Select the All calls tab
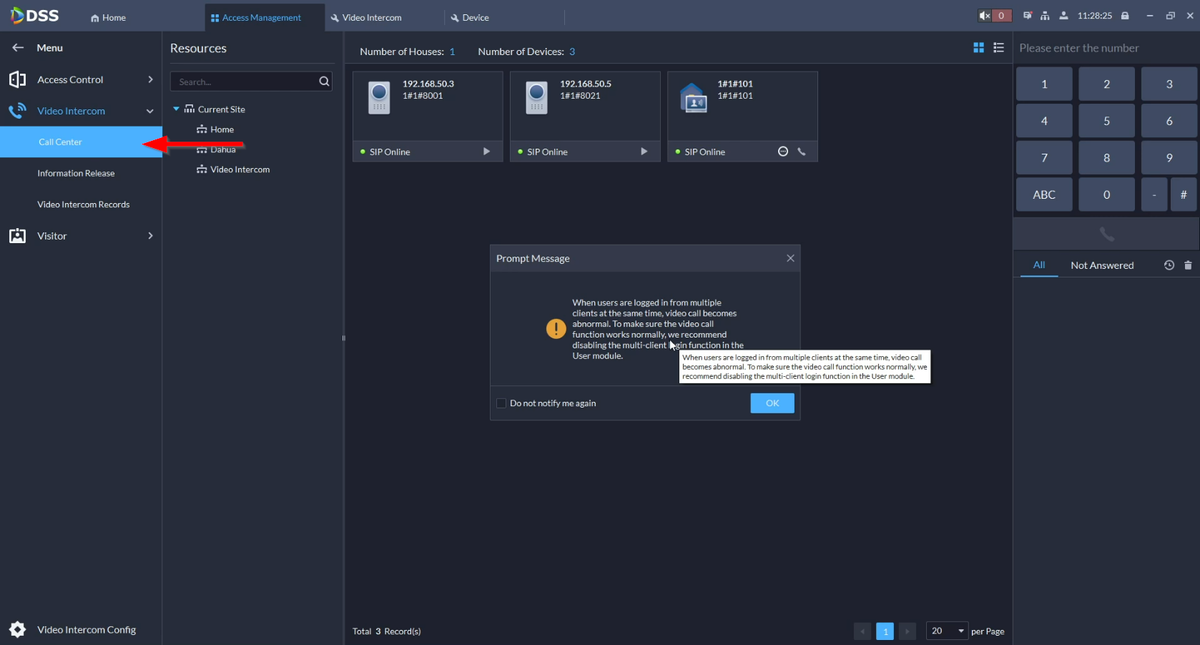The width and height of the screenshot is (1200, 645). [x=1039, y=265]
